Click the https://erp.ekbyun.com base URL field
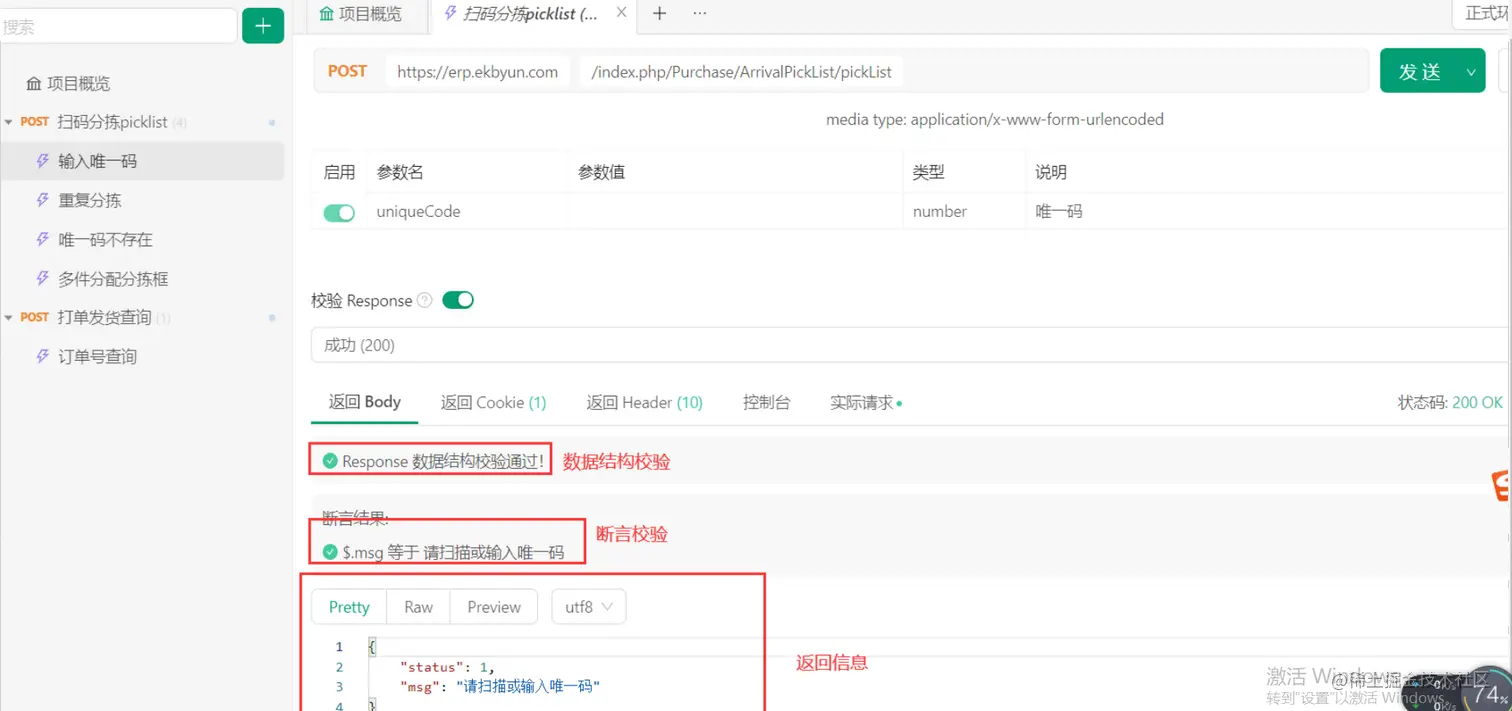Image resolution: width=1512 pixels, height=711 pixels. (x=477, y=72)
